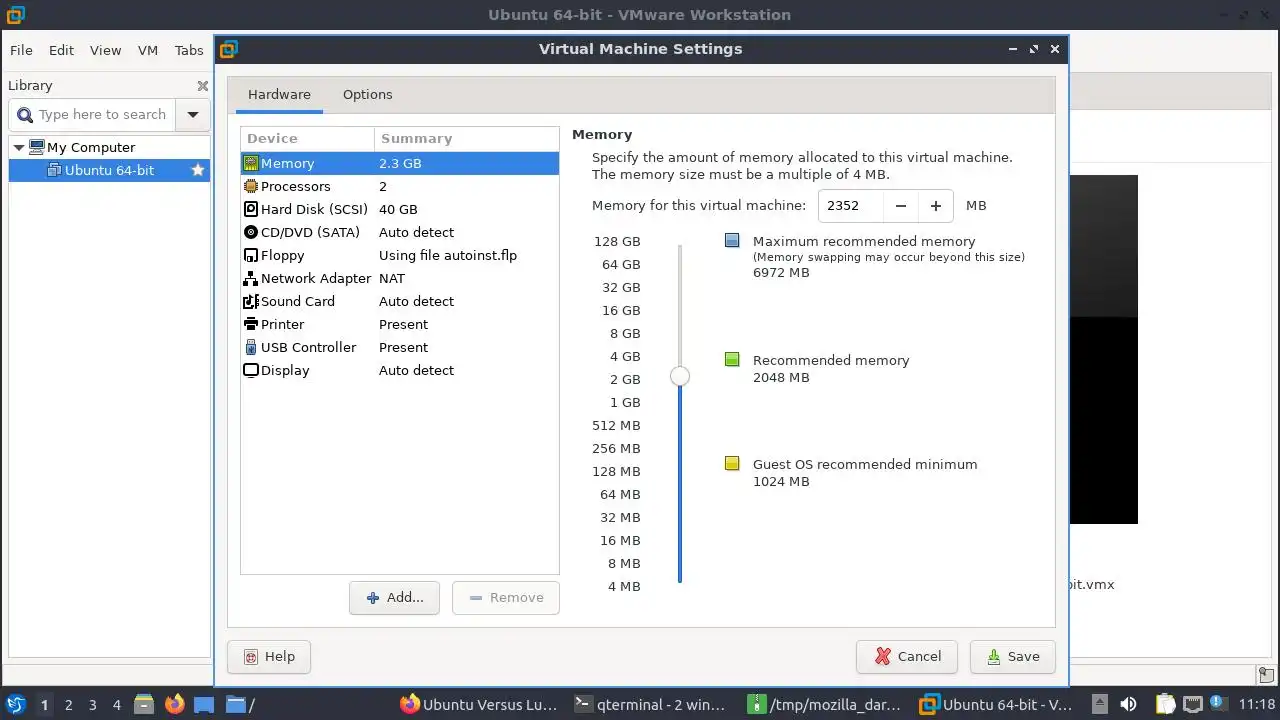This screenshot has width=1280, height=720.
Task: Click the taskbar clock showing 11:18
Action: click(x=1256, y=705)
